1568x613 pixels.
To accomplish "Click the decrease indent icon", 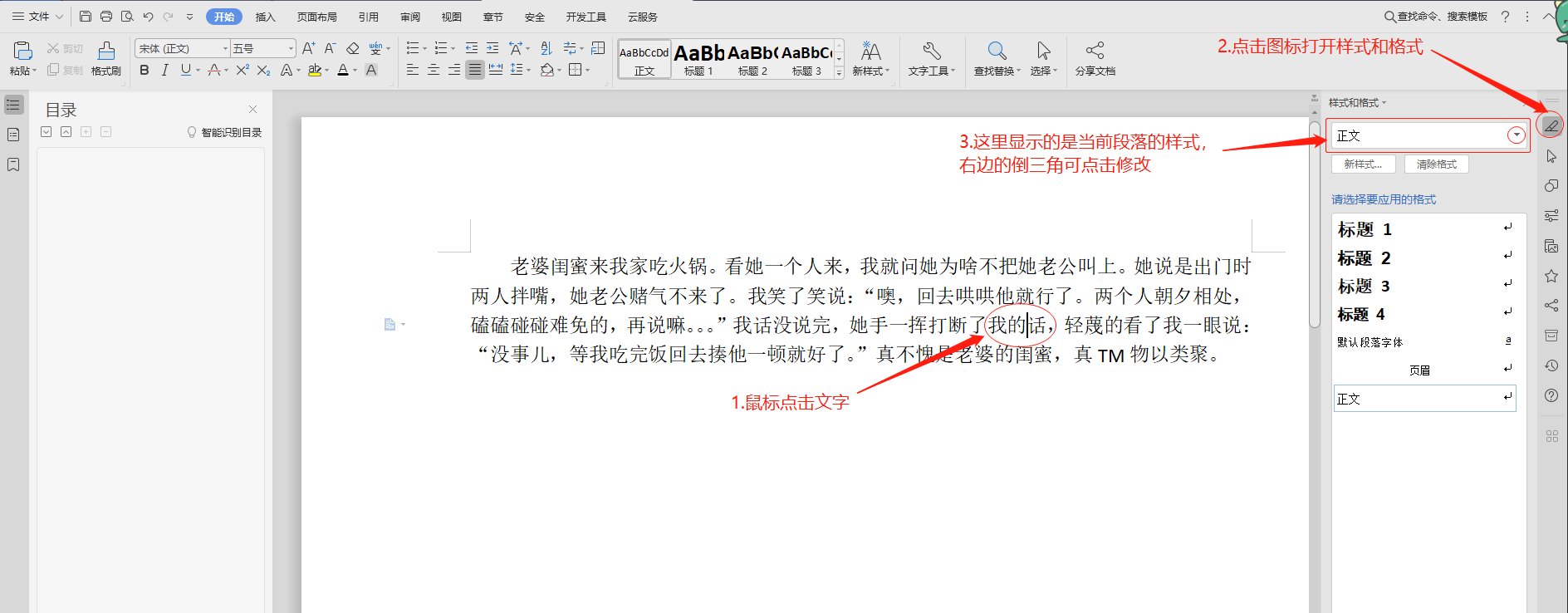I will coord(472,48).
